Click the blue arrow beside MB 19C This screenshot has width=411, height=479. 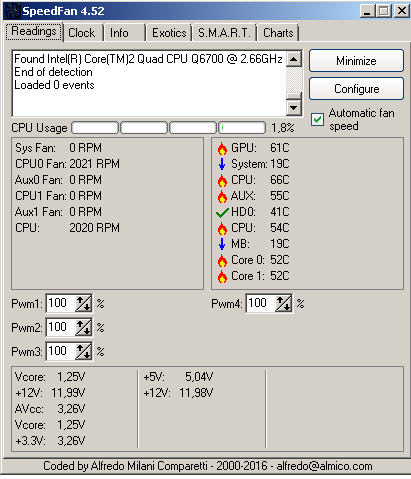coord(222,244)
